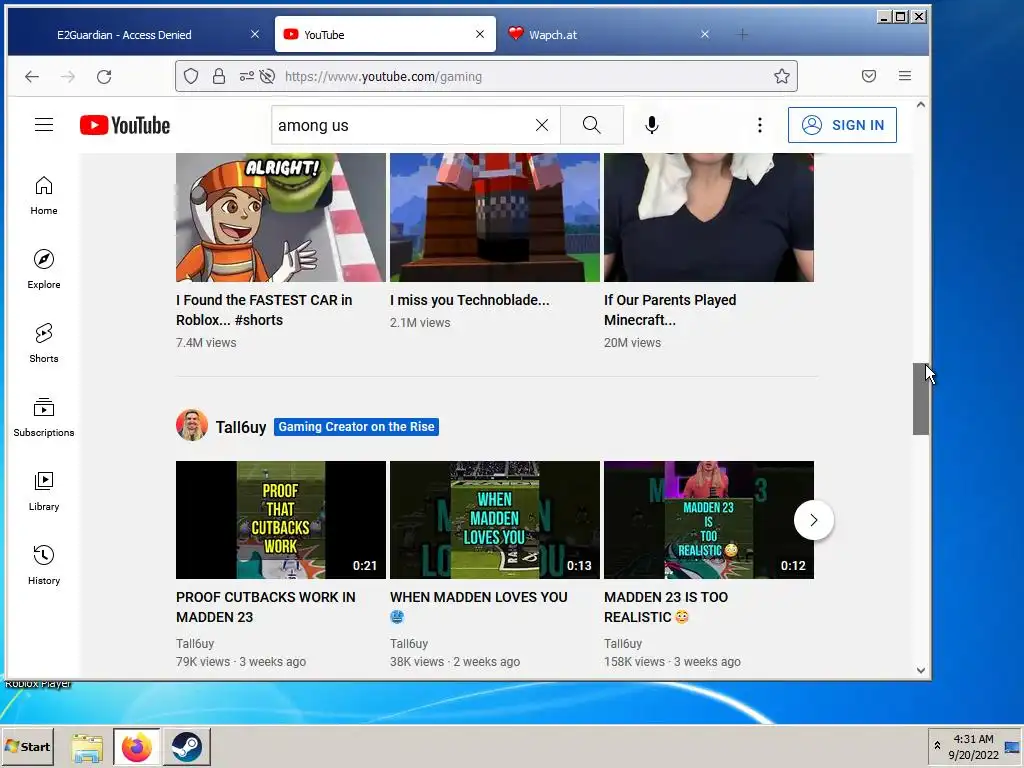Screen dimensions: 1024x768
Task: Play 'PROOF CUTBACKS WORK' video thumbnail
Action: [281, 520]
